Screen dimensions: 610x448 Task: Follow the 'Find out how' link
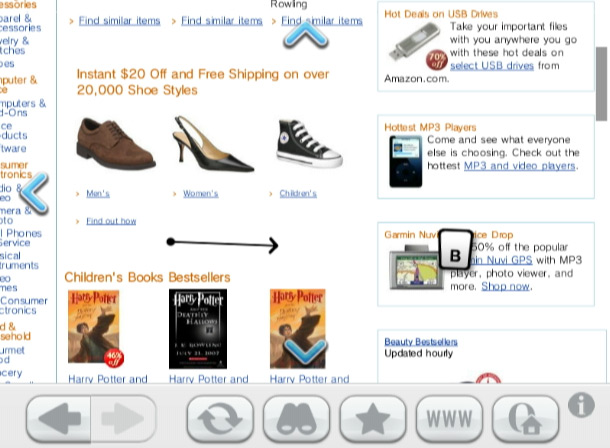(111, 221)
